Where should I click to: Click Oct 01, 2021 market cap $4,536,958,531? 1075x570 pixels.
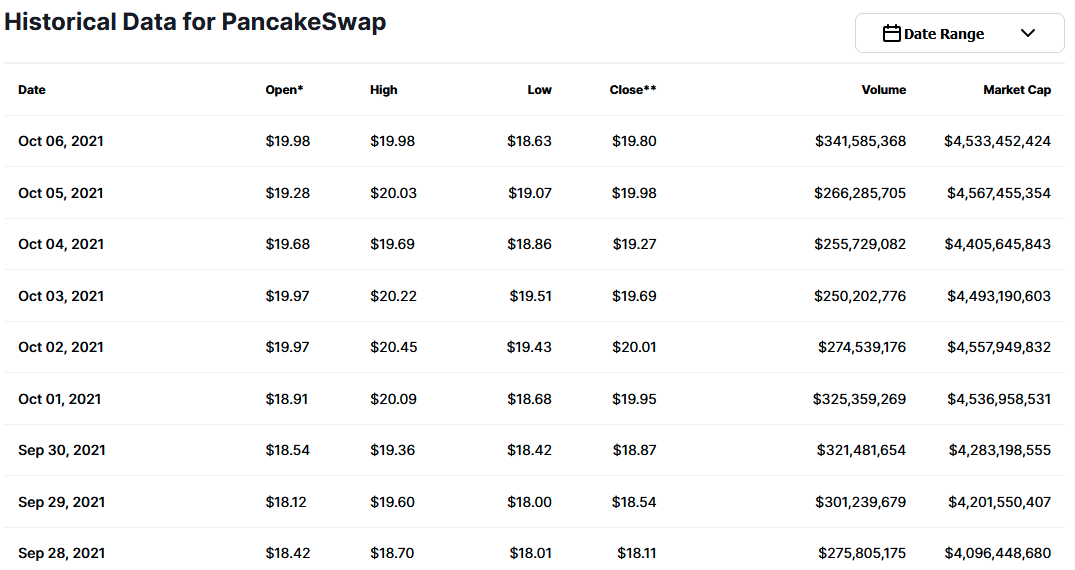(999, 399)
